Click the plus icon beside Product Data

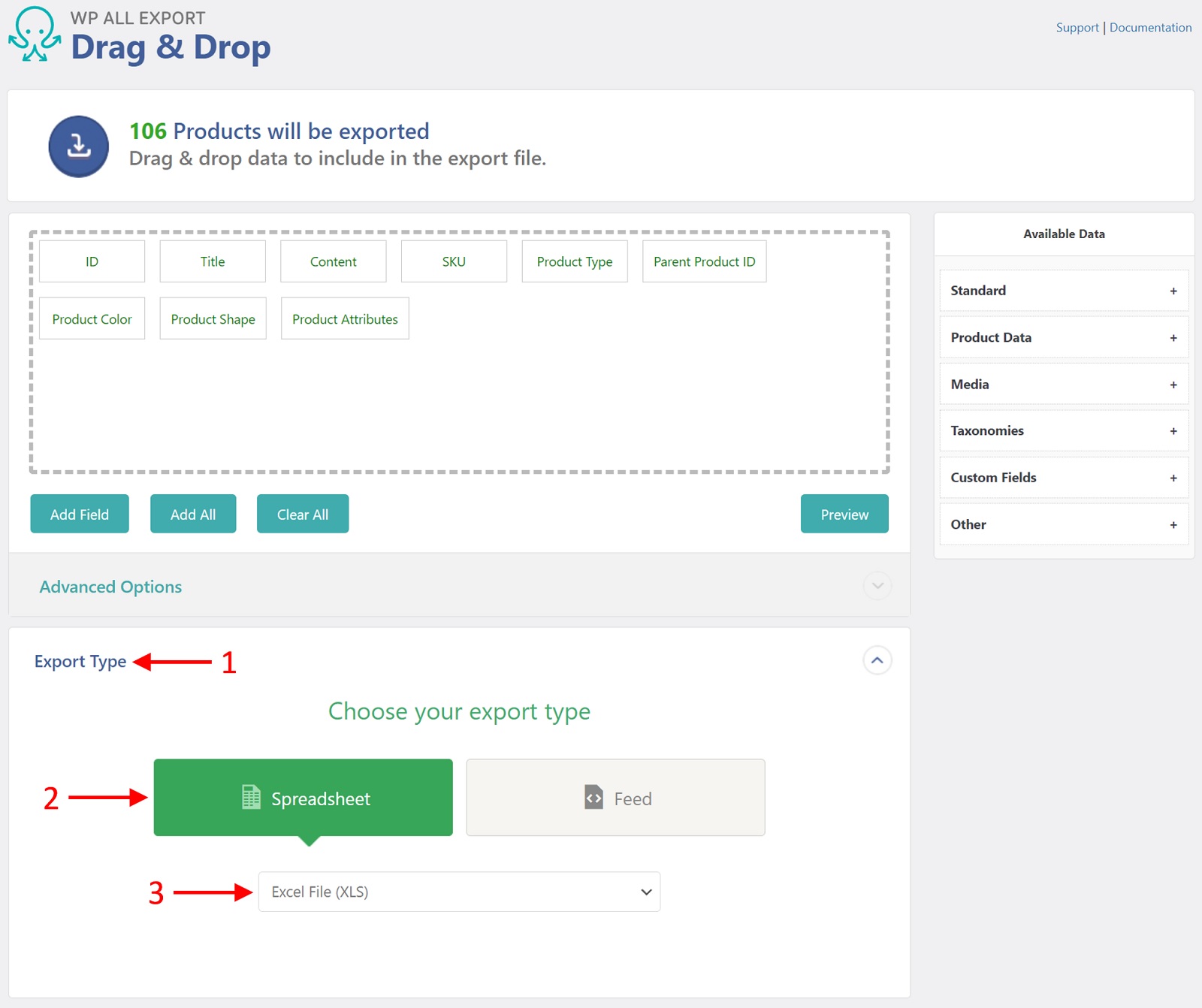point(1173,338)
